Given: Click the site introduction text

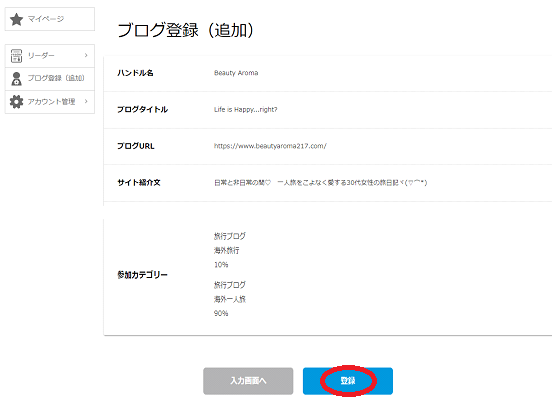Looking at the screenshot, I should click(321, 182).
